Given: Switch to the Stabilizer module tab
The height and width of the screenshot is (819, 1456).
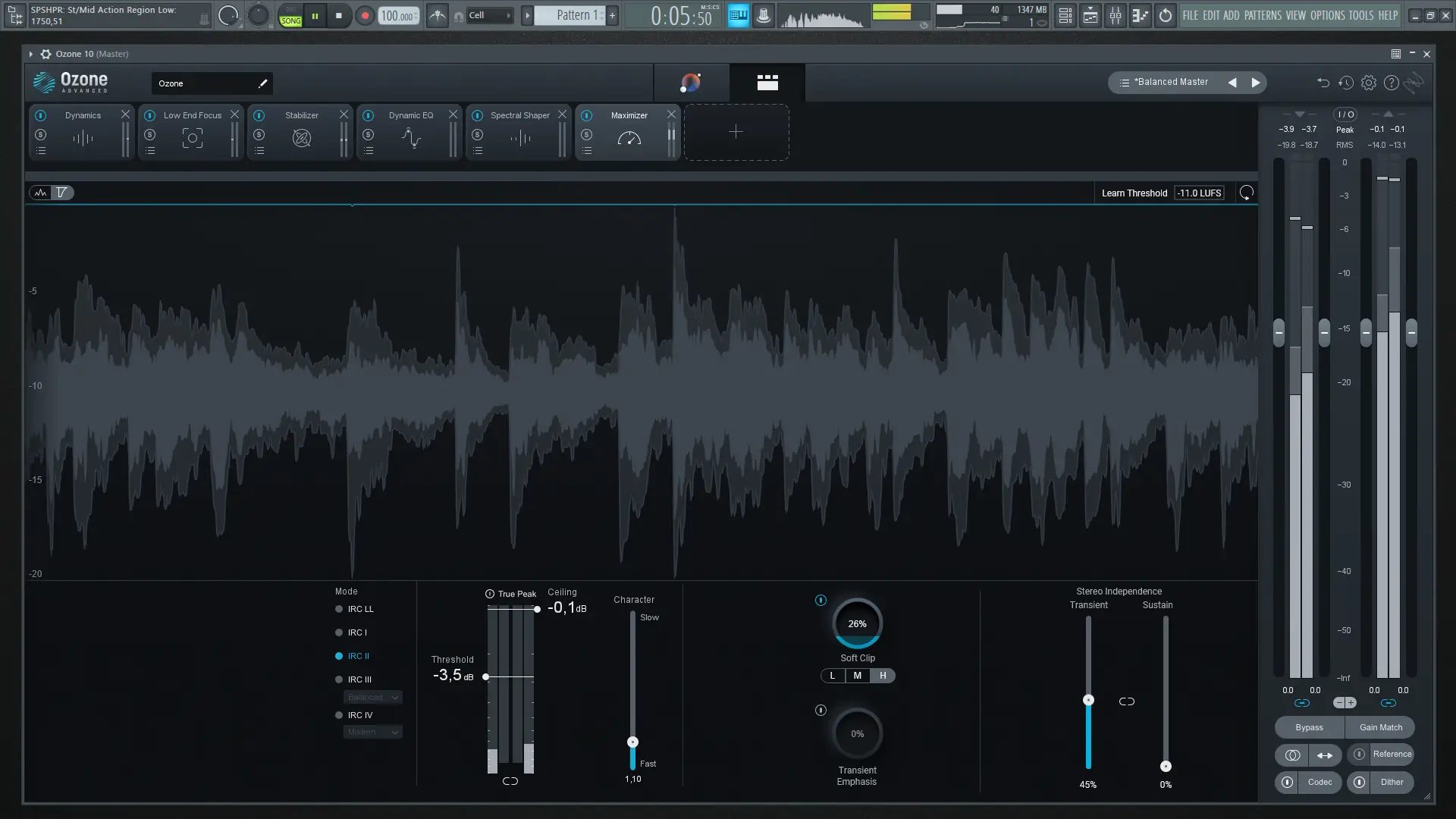Looking at the screenshot, I should [x=301, y=115].
